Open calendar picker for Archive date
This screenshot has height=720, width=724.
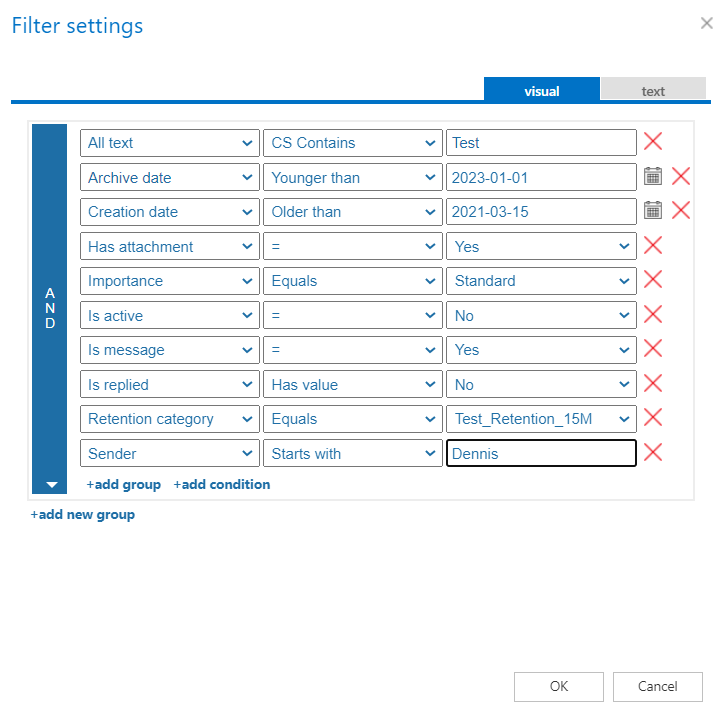[x=653, y=177]
